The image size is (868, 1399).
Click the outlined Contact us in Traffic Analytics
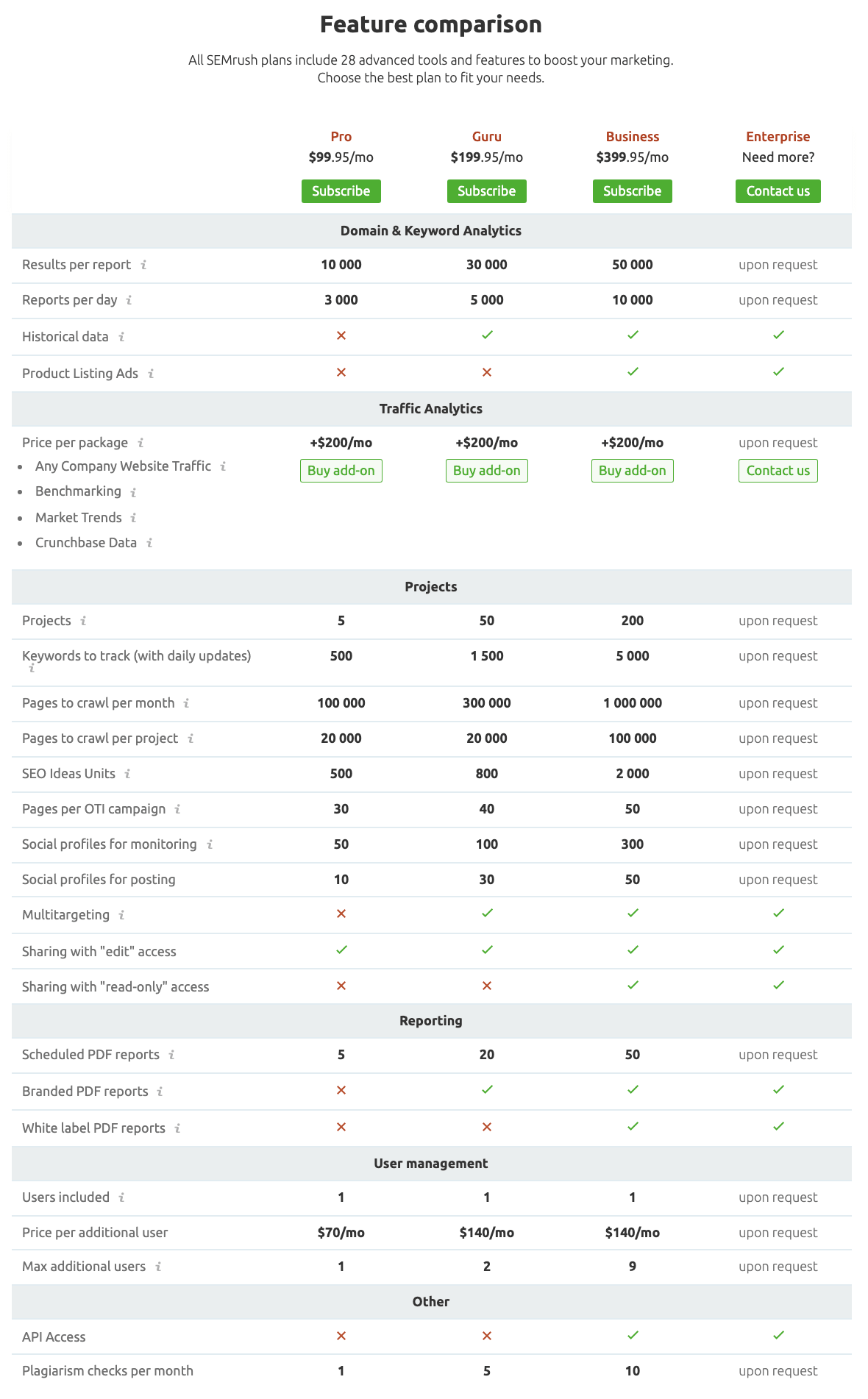pos(778,471)
